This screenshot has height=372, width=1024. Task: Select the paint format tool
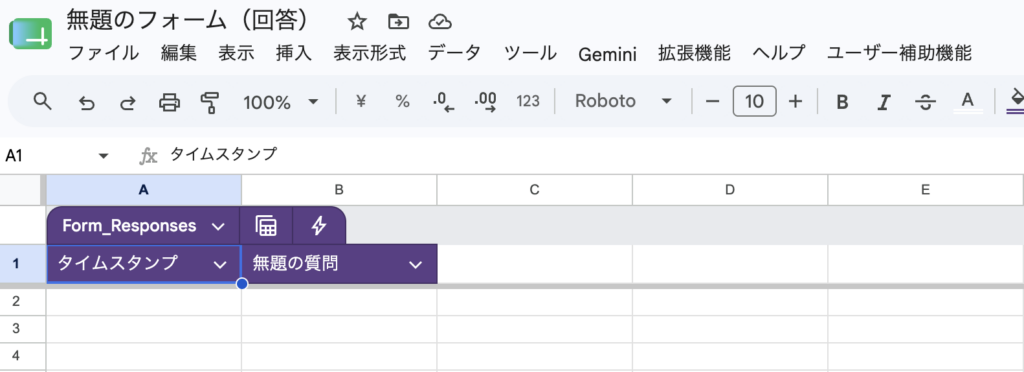pyautogui.click(x=210, y=102)
